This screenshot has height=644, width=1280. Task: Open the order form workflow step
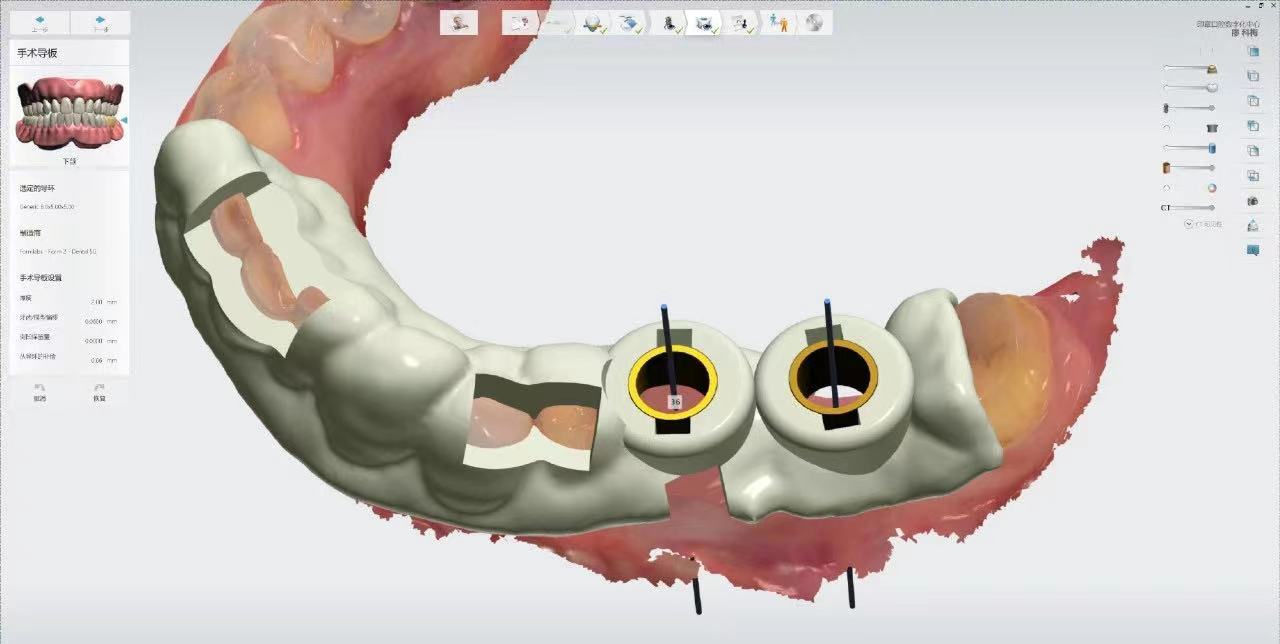pyautogui.click(x=518, y=23)
